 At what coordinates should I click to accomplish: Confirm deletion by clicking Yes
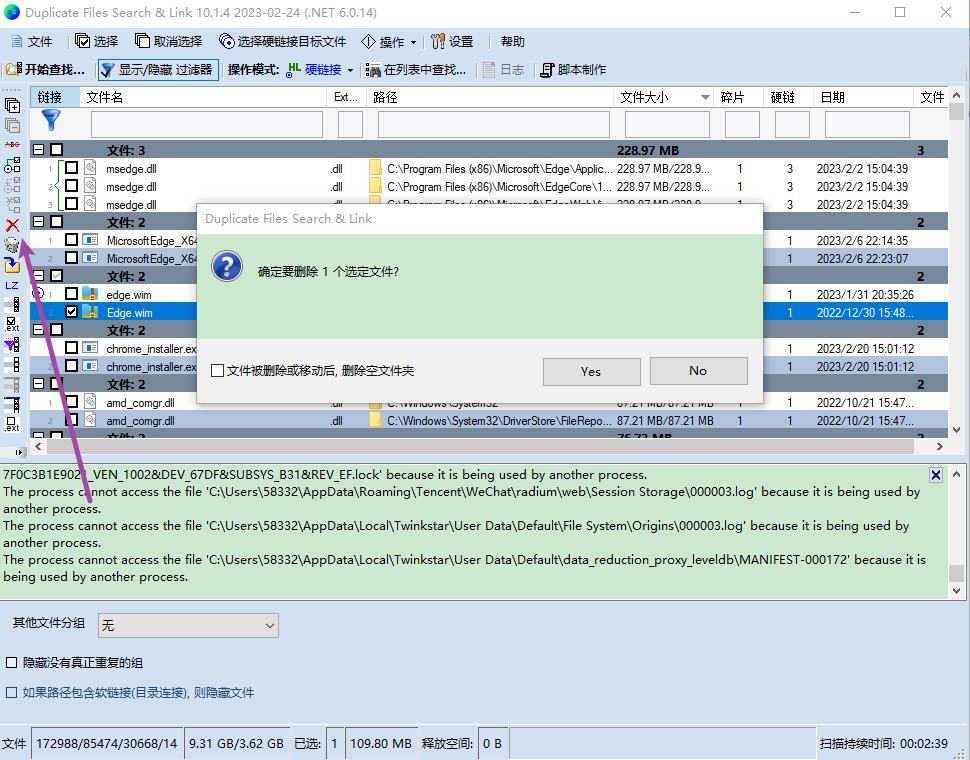[591, 371]
